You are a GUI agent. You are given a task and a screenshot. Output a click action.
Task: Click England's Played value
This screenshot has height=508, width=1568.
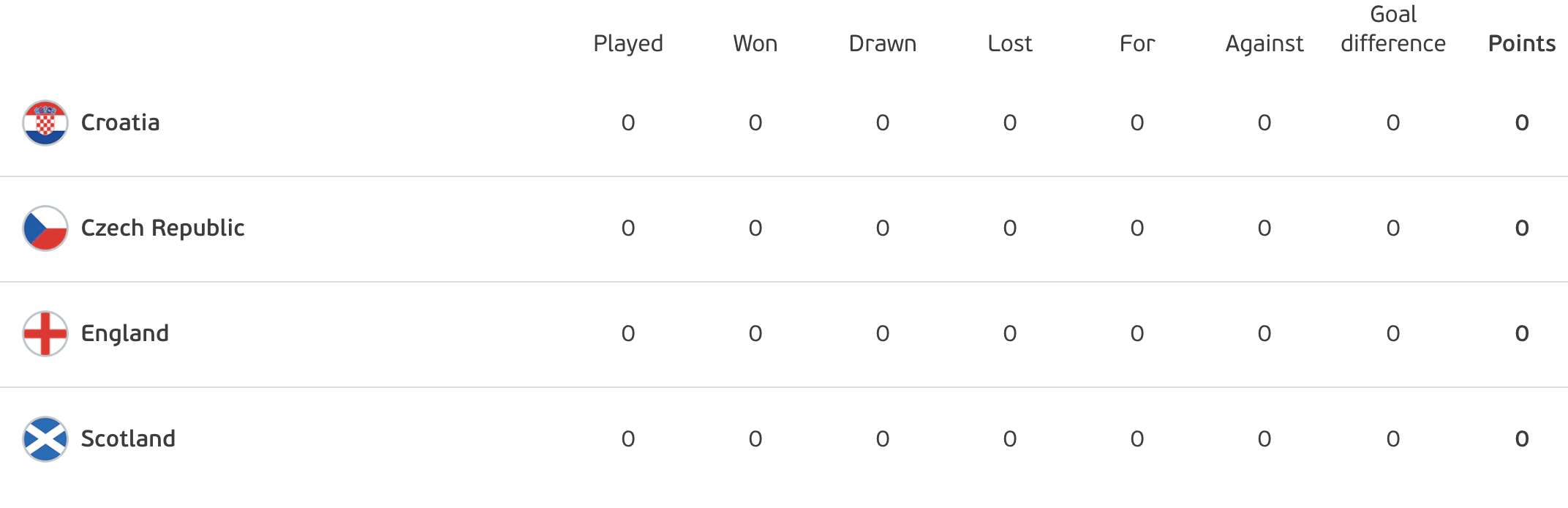pyautogui.click(x=628, y=334)
